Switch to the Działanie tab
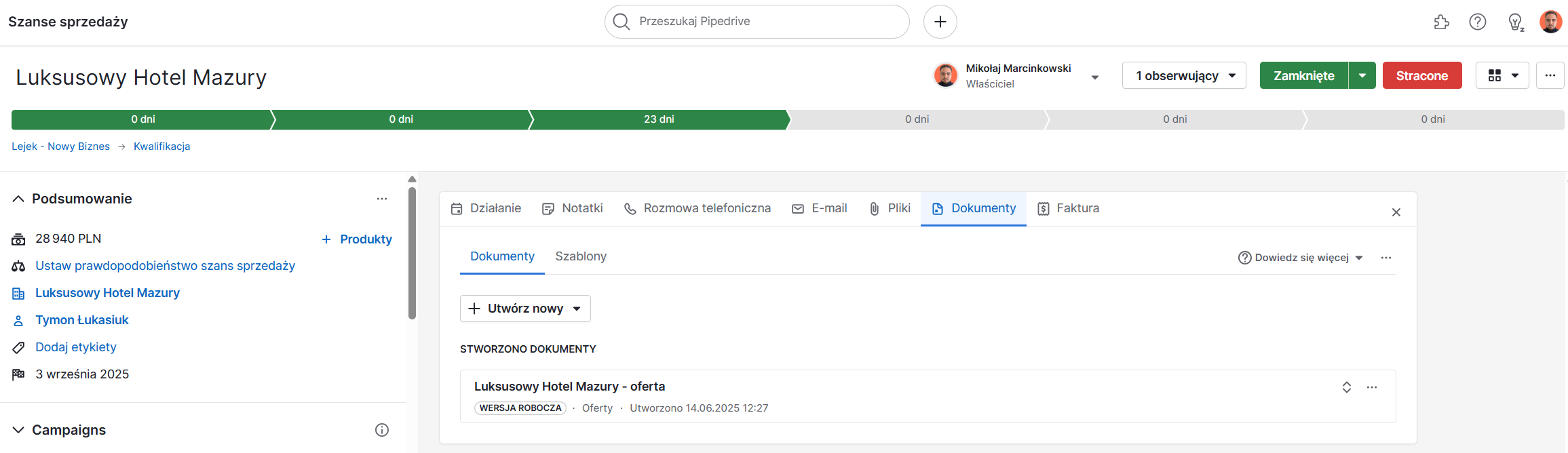1568x453 pixels. pos(486,209)
